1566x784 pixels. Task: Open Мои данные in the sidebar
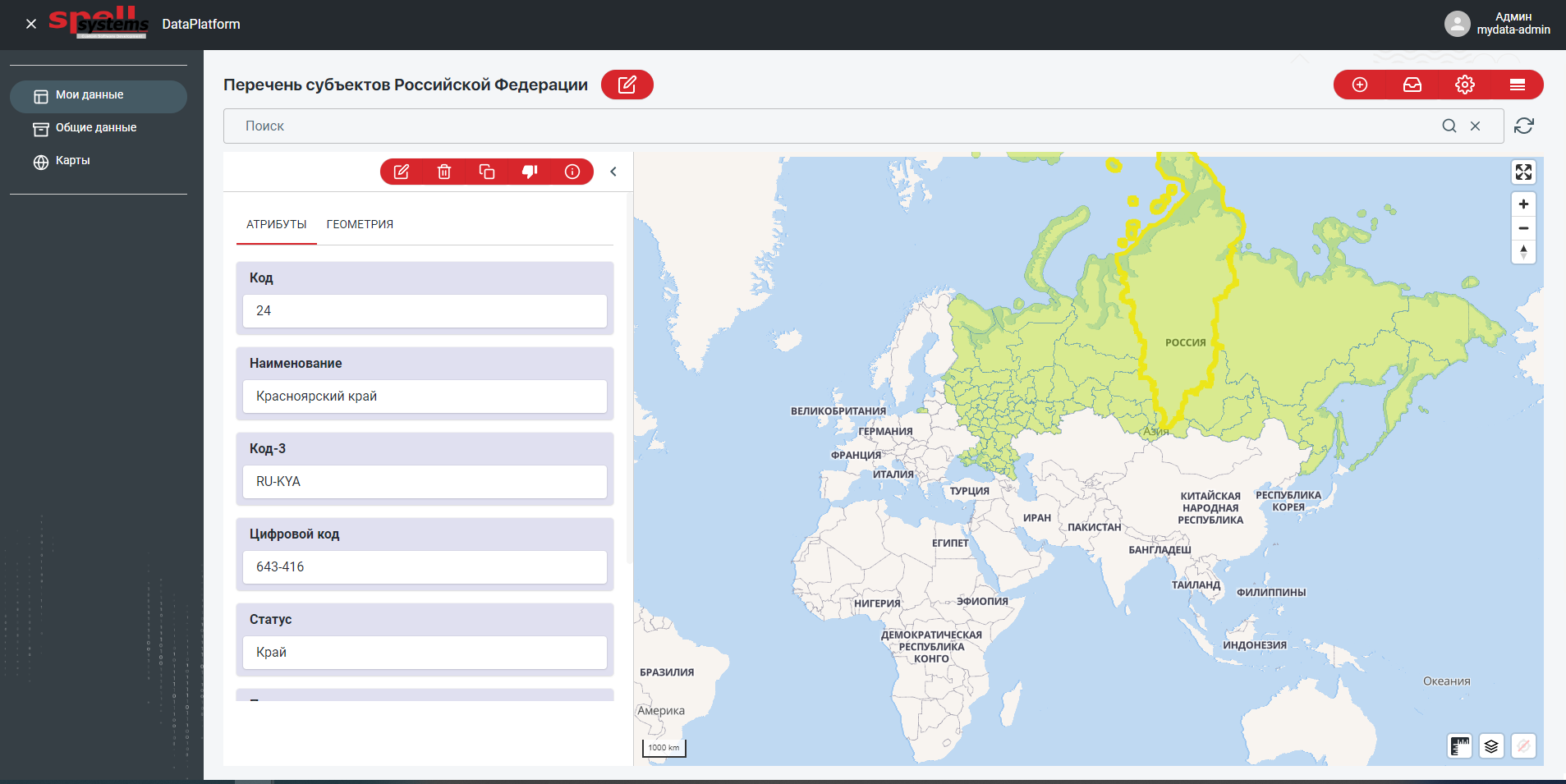pyautogui.click(x=99, y=96)
